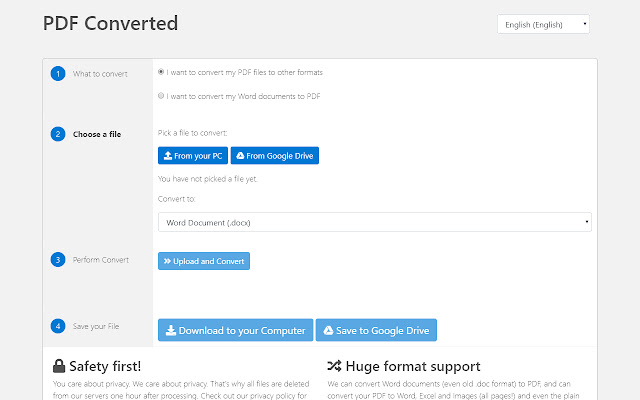Open the English (English) language dropdown
Viewport: 640px width, 400px height.
543,24
